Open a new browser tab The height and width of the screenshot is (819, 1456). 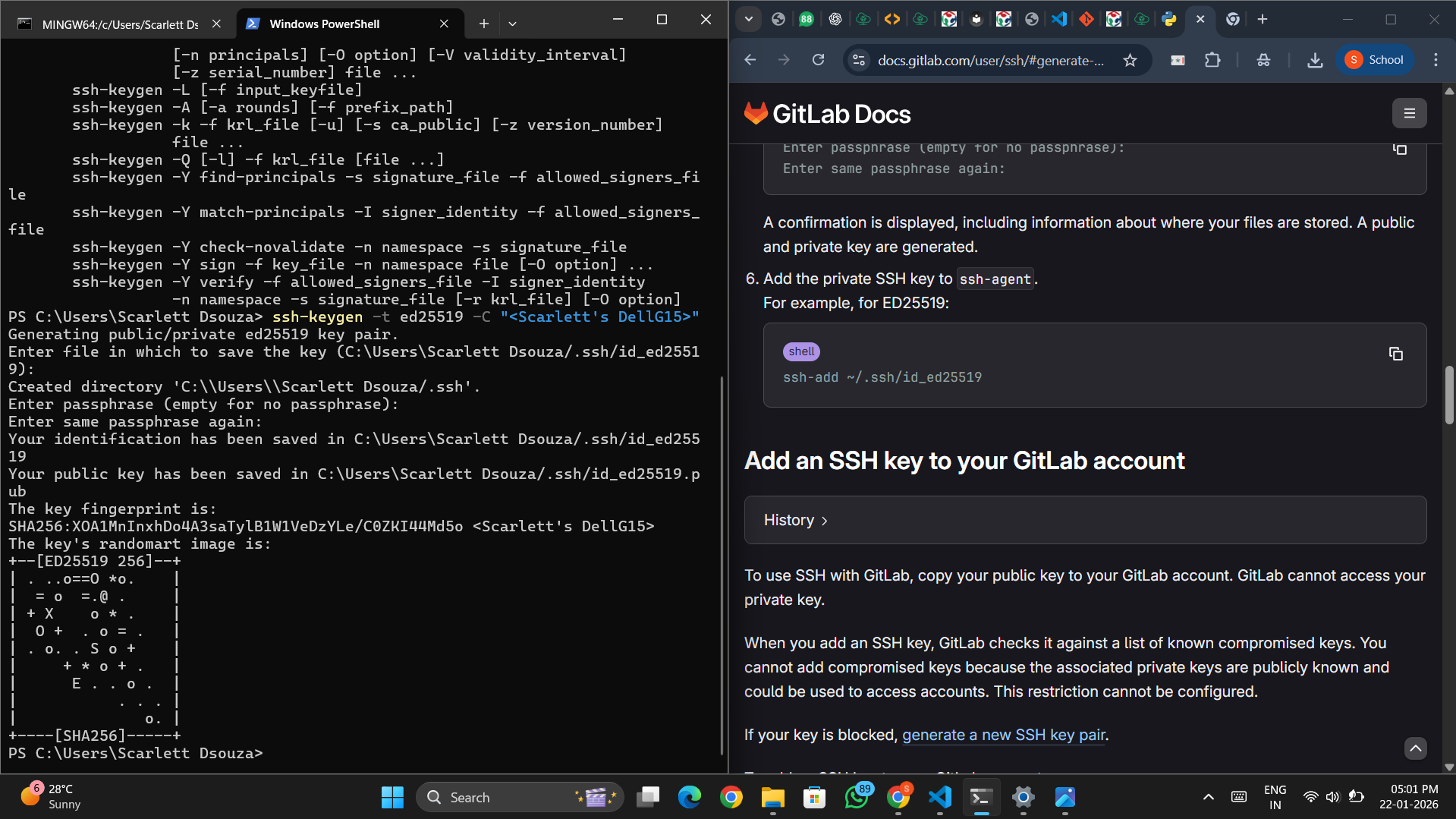(x=1263, y=20)
